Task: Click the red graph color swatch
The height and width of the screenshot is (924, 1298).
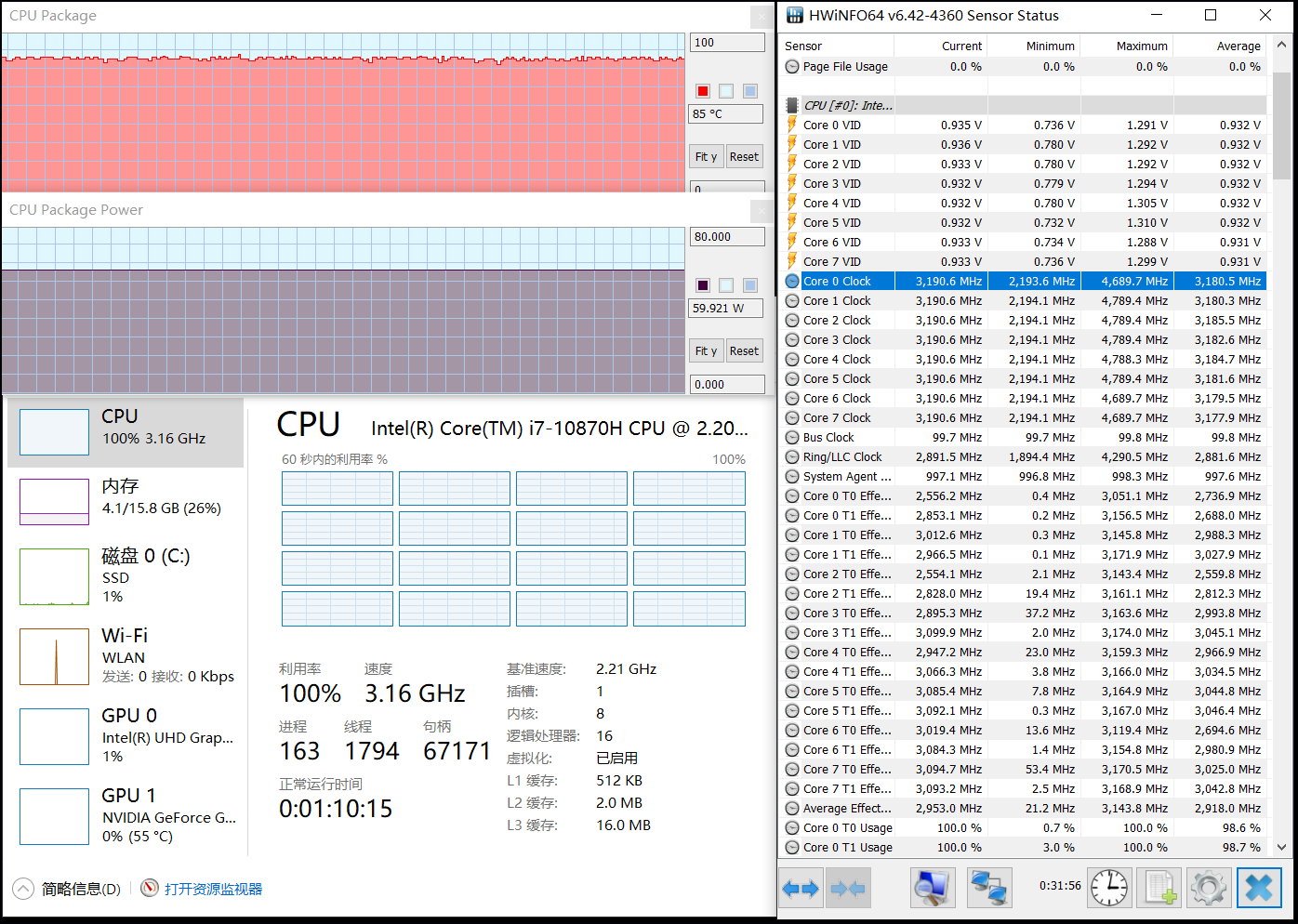Action: click(703, 91)
